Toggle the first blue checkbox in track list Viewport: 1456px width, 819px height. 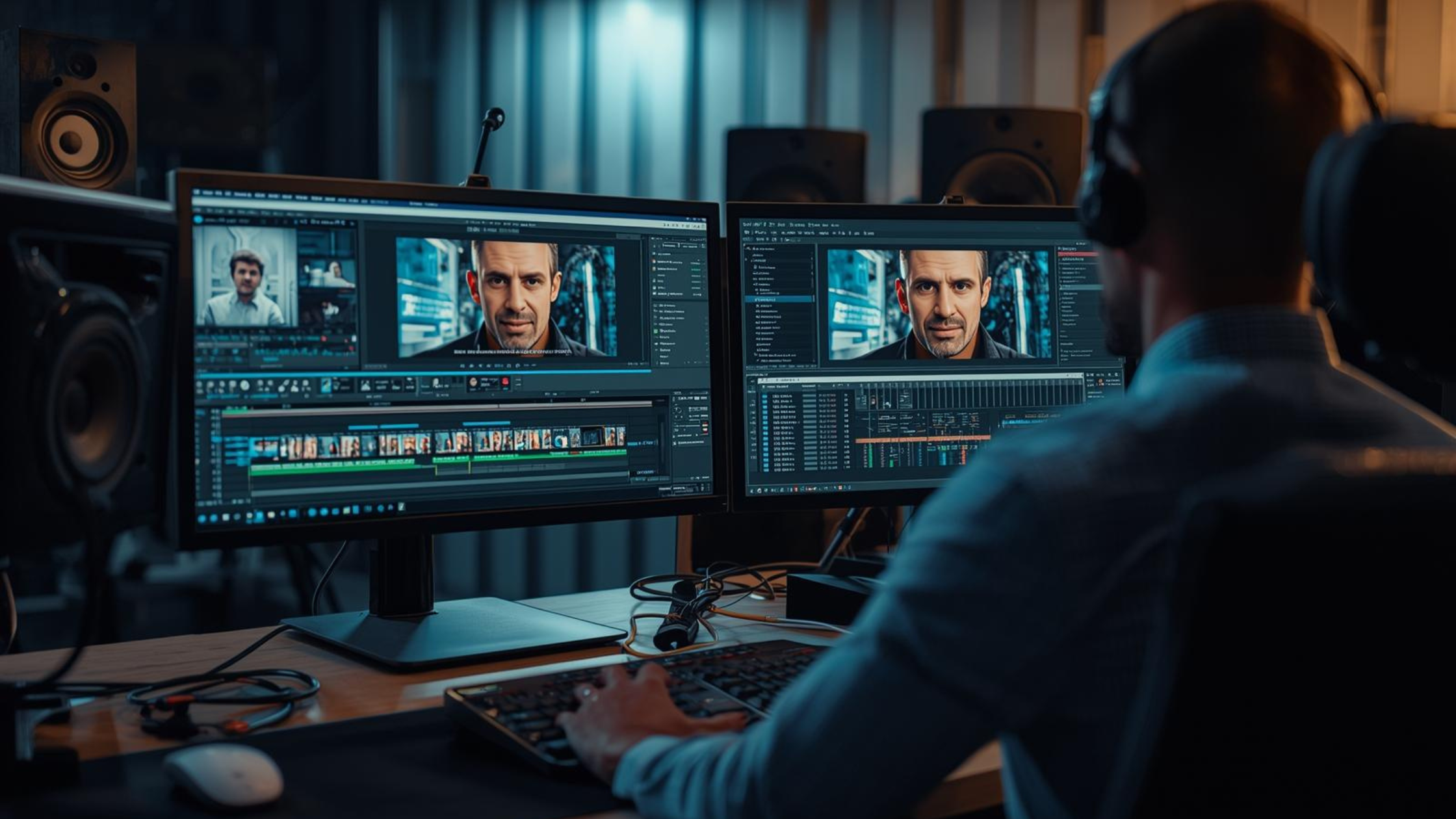tap(764, 396)
